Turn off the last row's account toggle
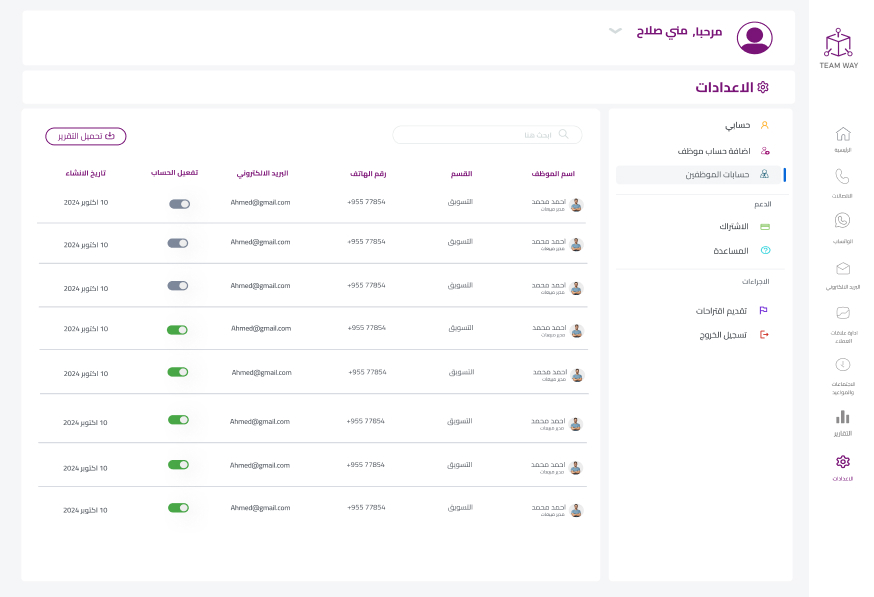This screenshot has width=874, height=597. [178, 507]
